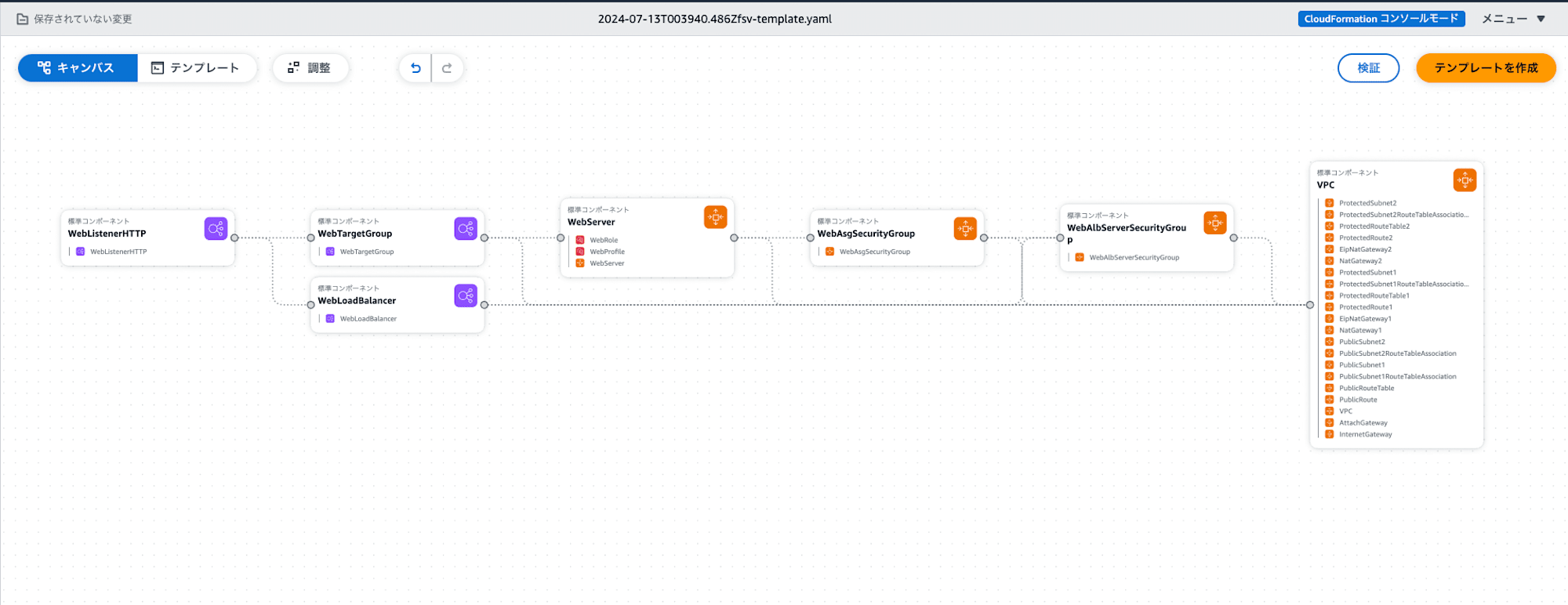Click the template.yaml file name title
Image resolution: width=1568 pixels, height=605 pixels.
click(x=715, y=19)
